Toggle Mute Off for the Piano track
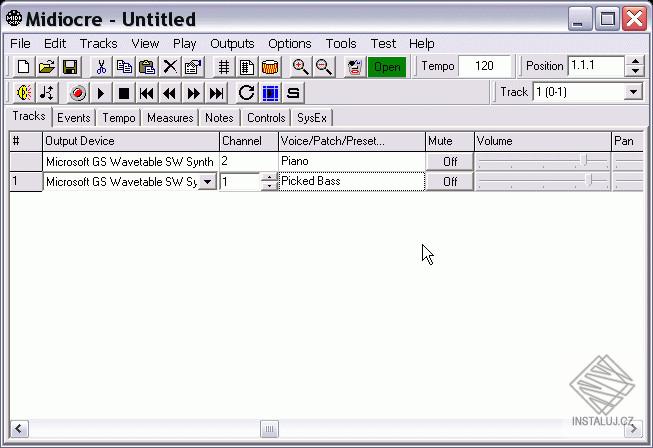Viewport: 653px width, 448px height. click(450, 162)
